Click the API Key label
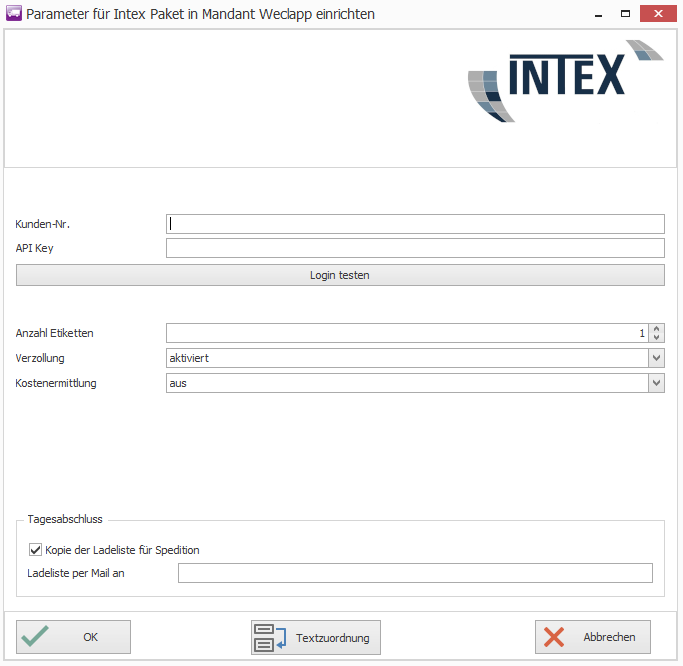The image size is (683, 666). [x=34, y=248]
